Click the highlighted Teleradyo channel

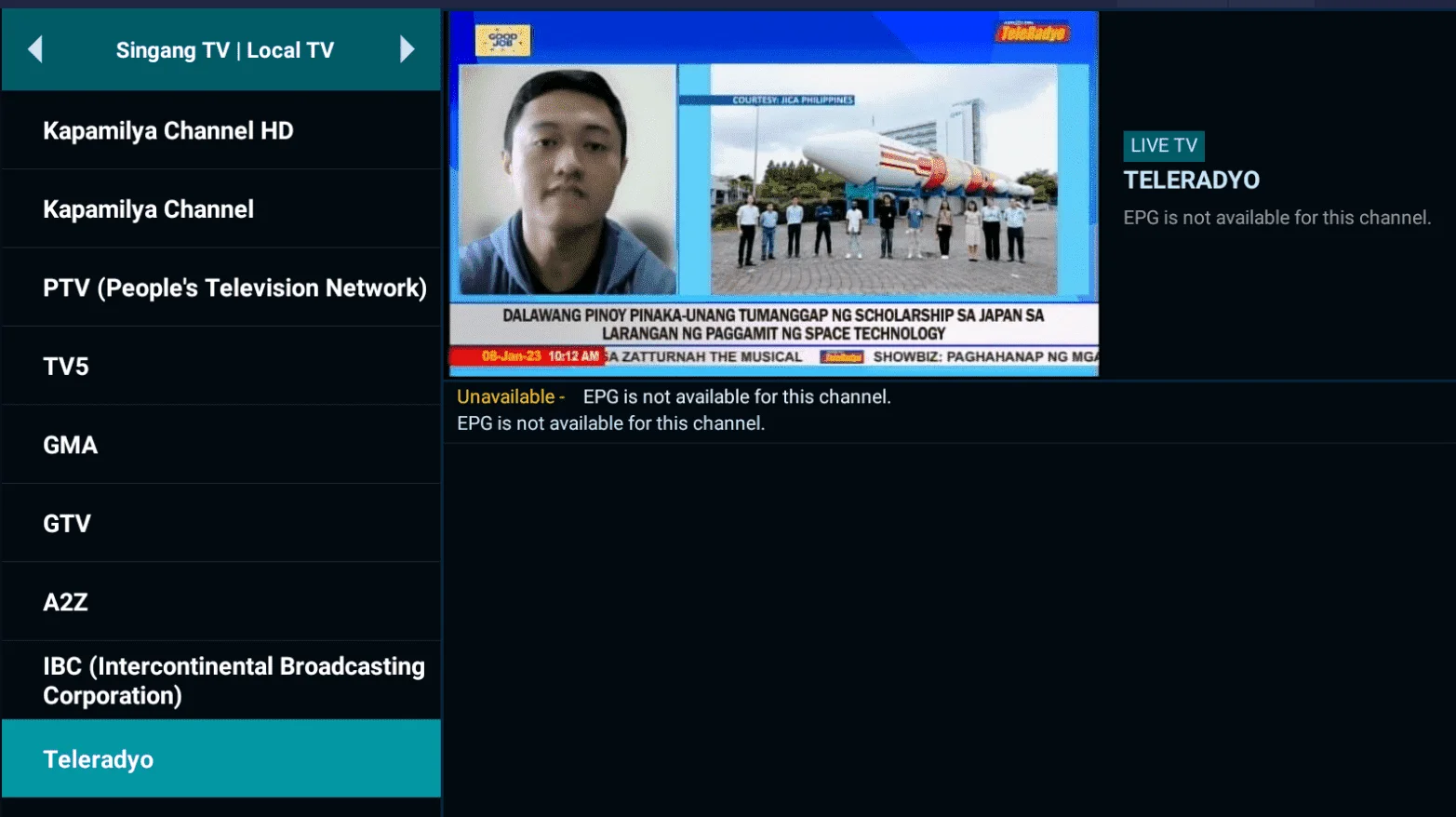point(221,758)
